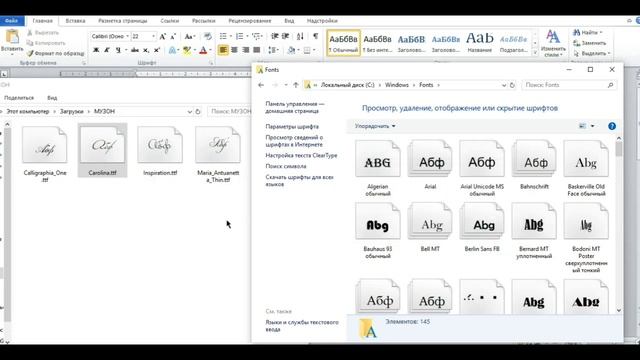Refresh the Fonts window location
Screen dimensions: 640x360
tap(512, 85)
